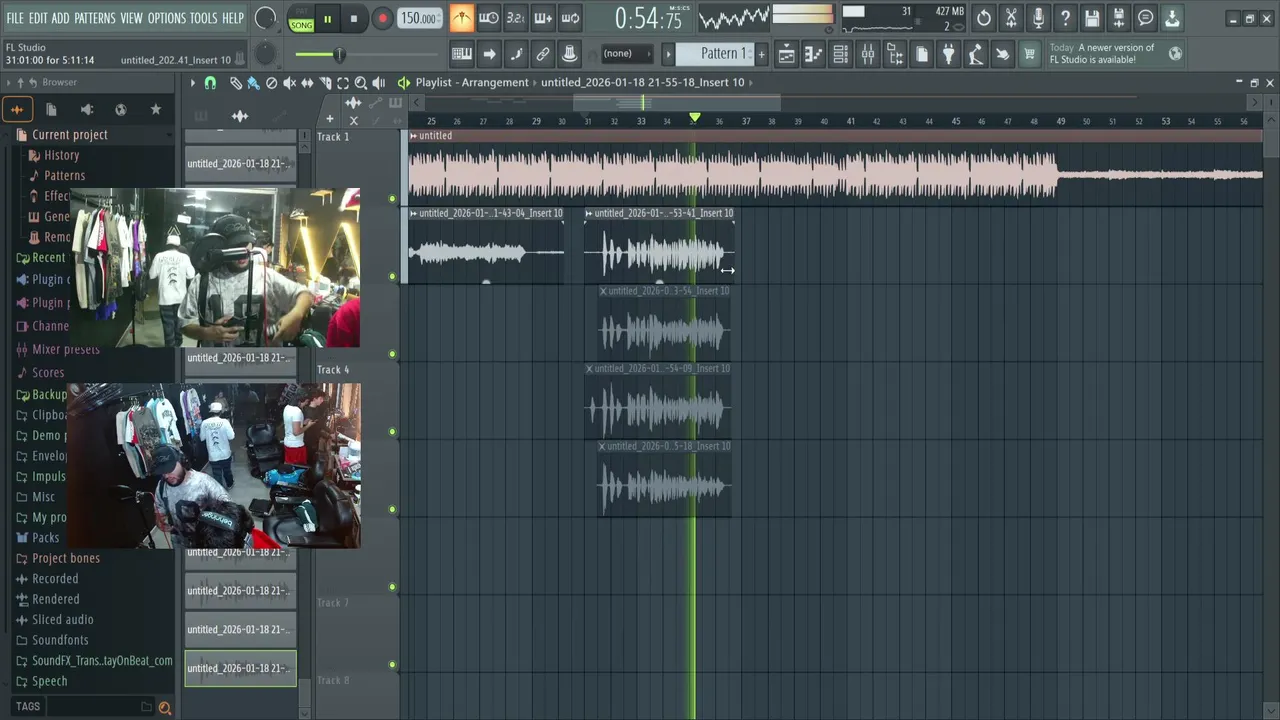This screenshot has height=720, width=1280.
Task: Open Plugin picker plug icon
Action: (948, 54)
